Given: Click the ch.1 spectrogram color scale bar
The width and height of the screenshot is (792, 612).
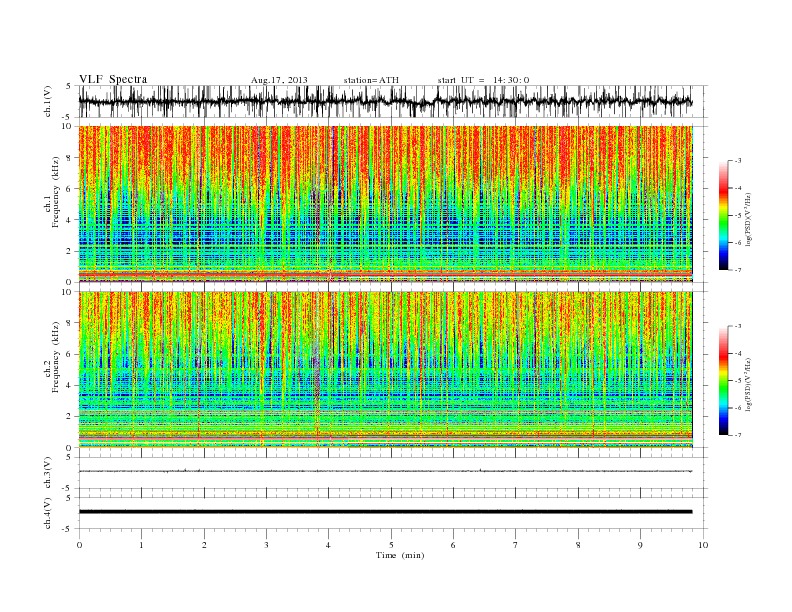Looking at the screenshot, I should tap(724, 215).
